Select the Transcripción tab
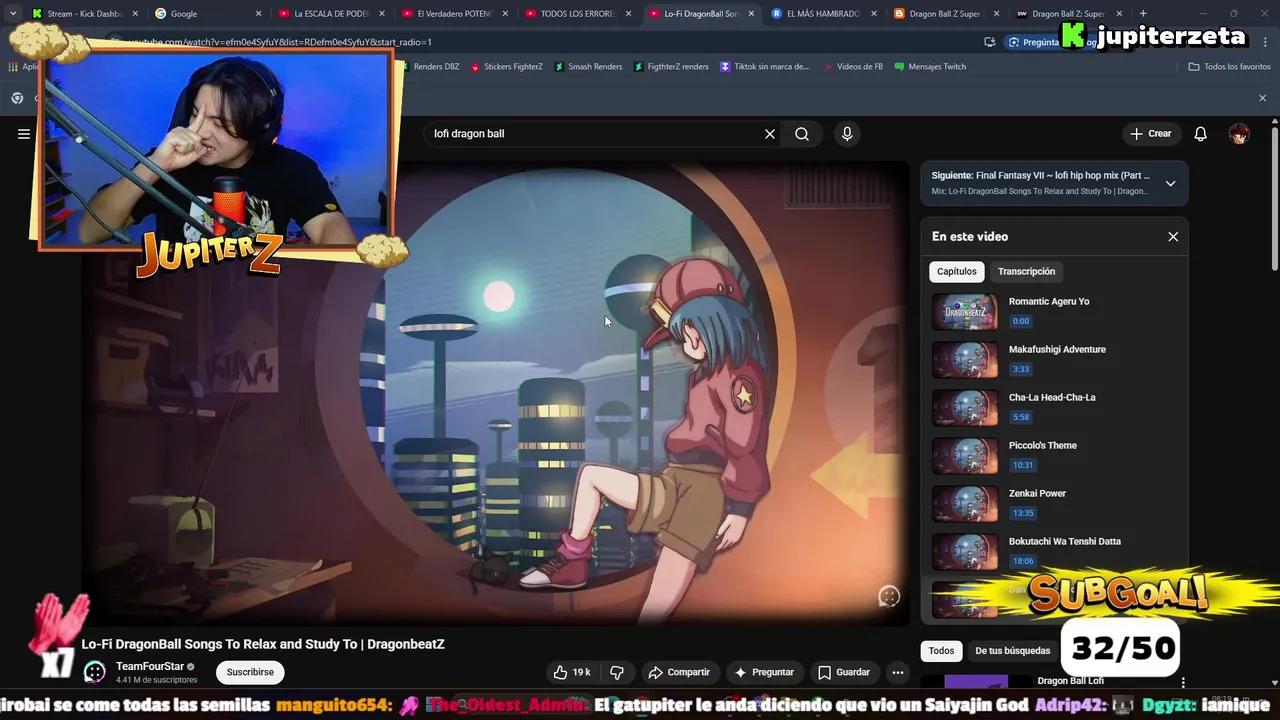This screenshot has height=720, width=1280. [x=1026, y=272]
